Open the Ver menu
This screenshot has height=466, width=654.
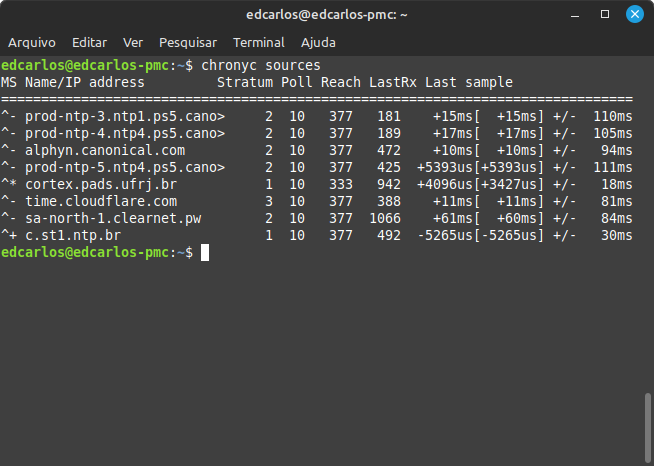[x=133, y=43]
